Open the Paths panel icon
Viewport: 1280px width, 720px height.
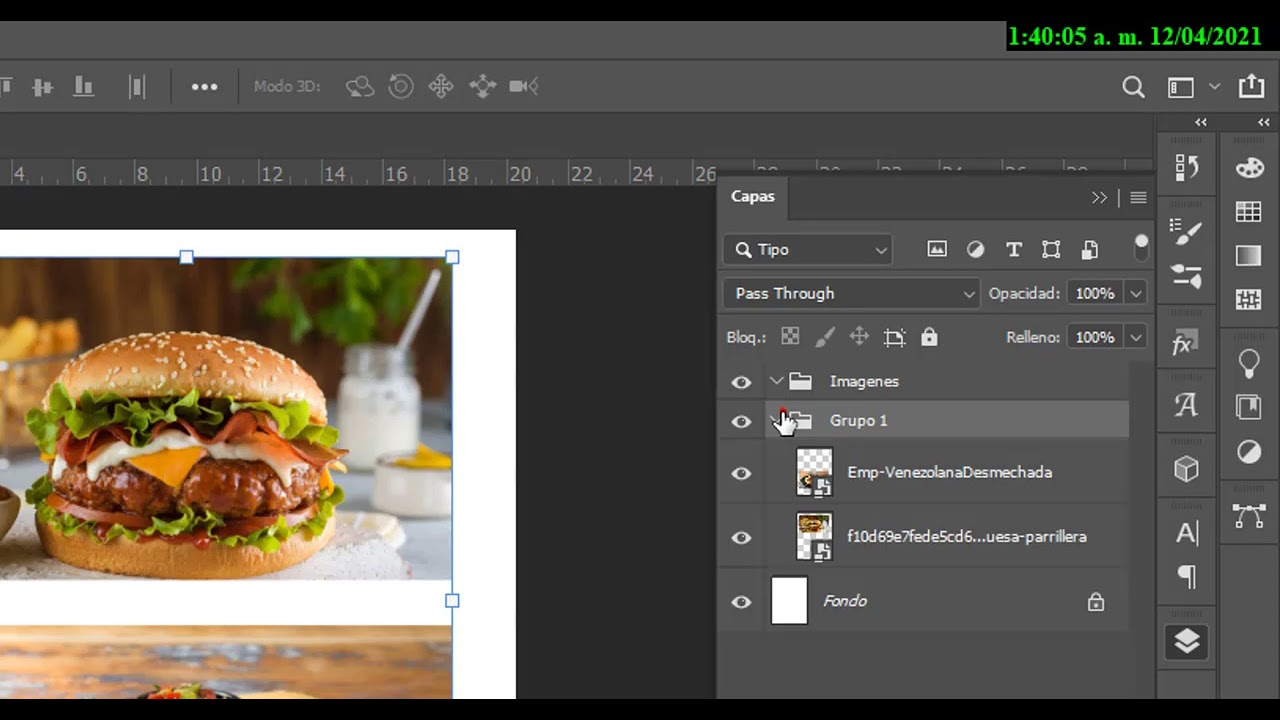[1249, 516]
